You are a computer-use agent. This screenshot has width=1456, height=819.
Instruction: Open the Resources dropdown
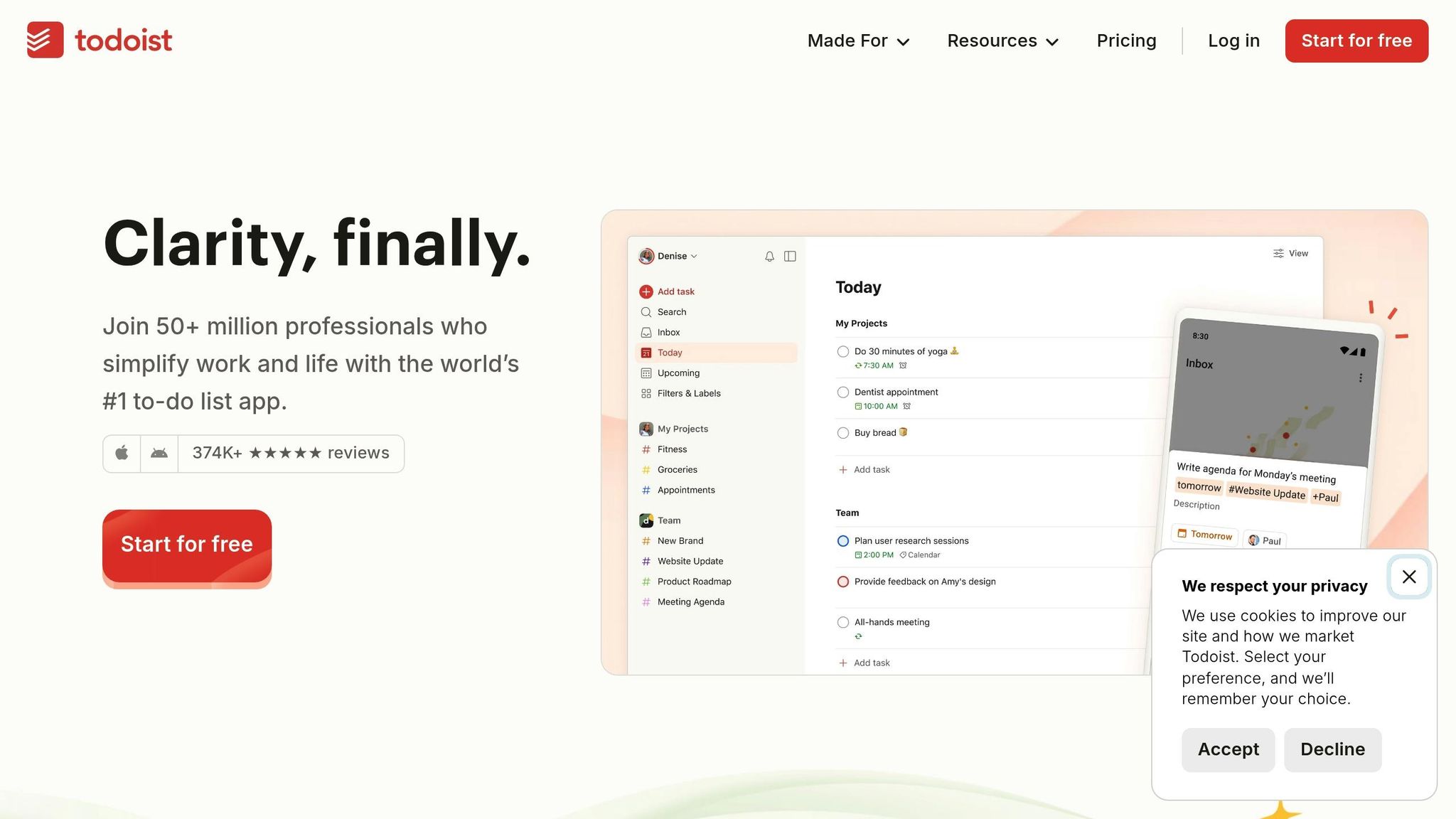pyautogui.click(x=1002, y=41)
